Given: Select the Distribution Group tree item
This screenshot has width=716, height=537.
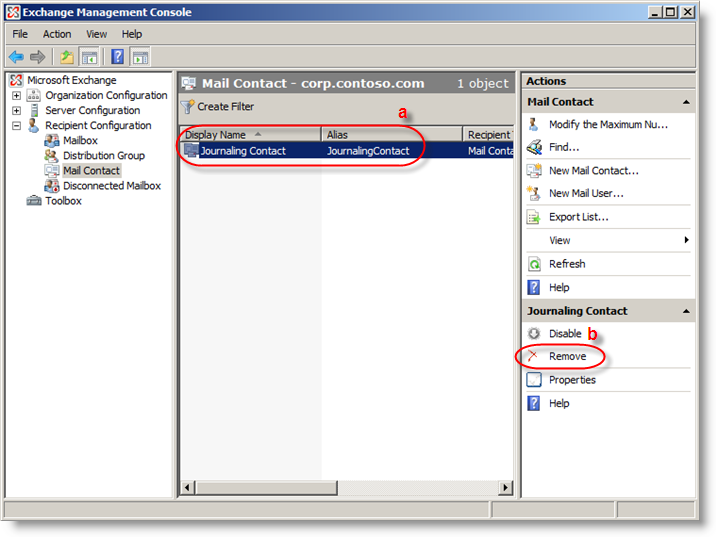Looking at the screenshot, I should coord(104,156).
